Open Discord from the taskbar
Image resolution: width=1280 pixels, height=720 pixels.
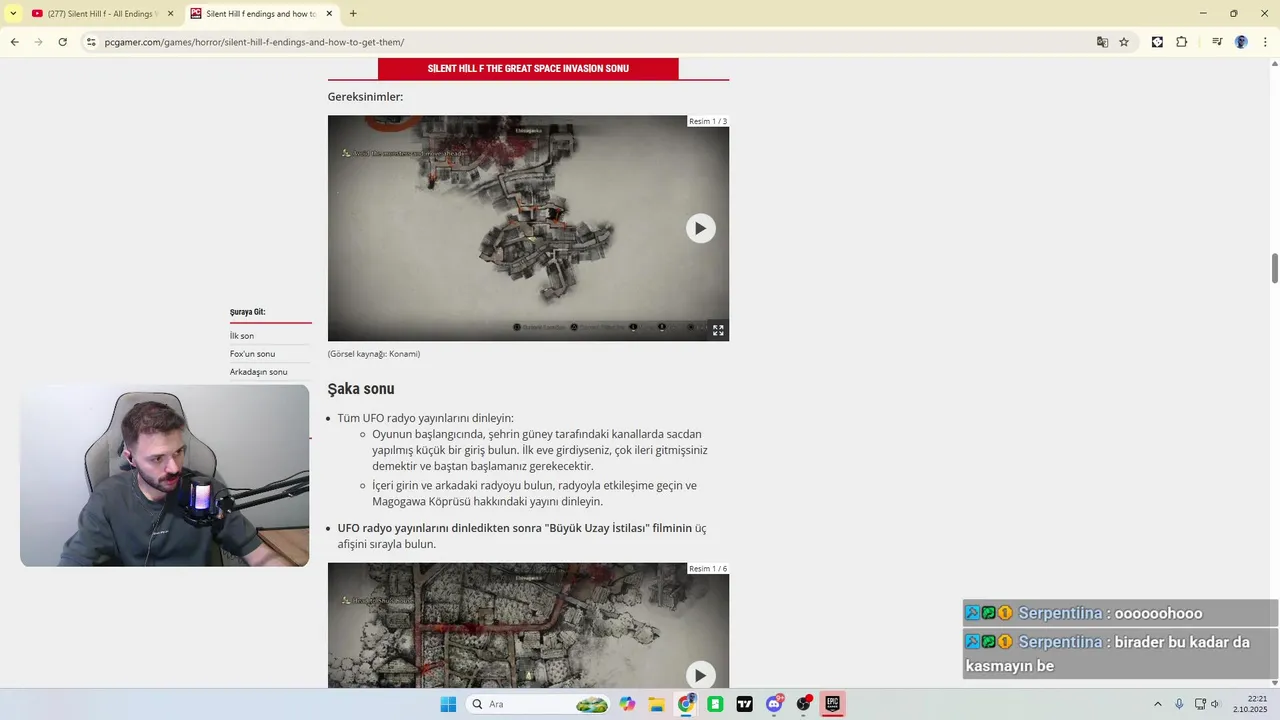(x=774, y=704)
